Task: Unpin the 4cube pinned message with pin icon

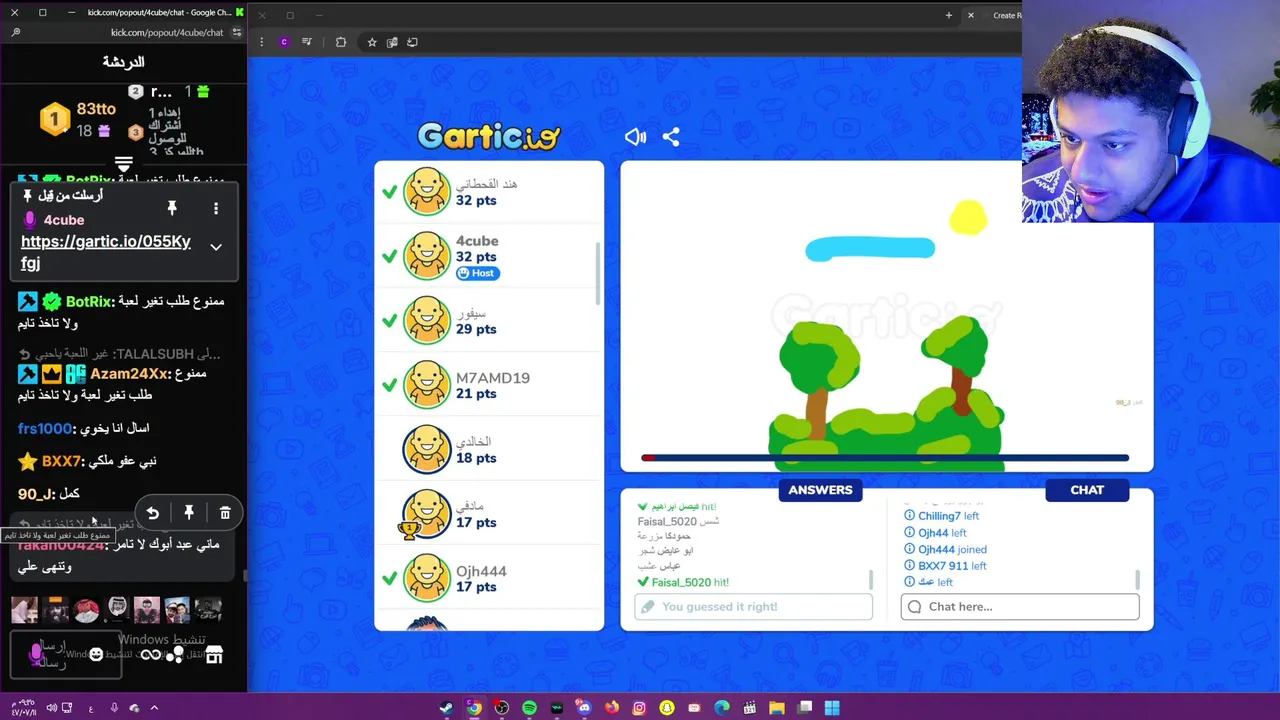Action: 172,208
